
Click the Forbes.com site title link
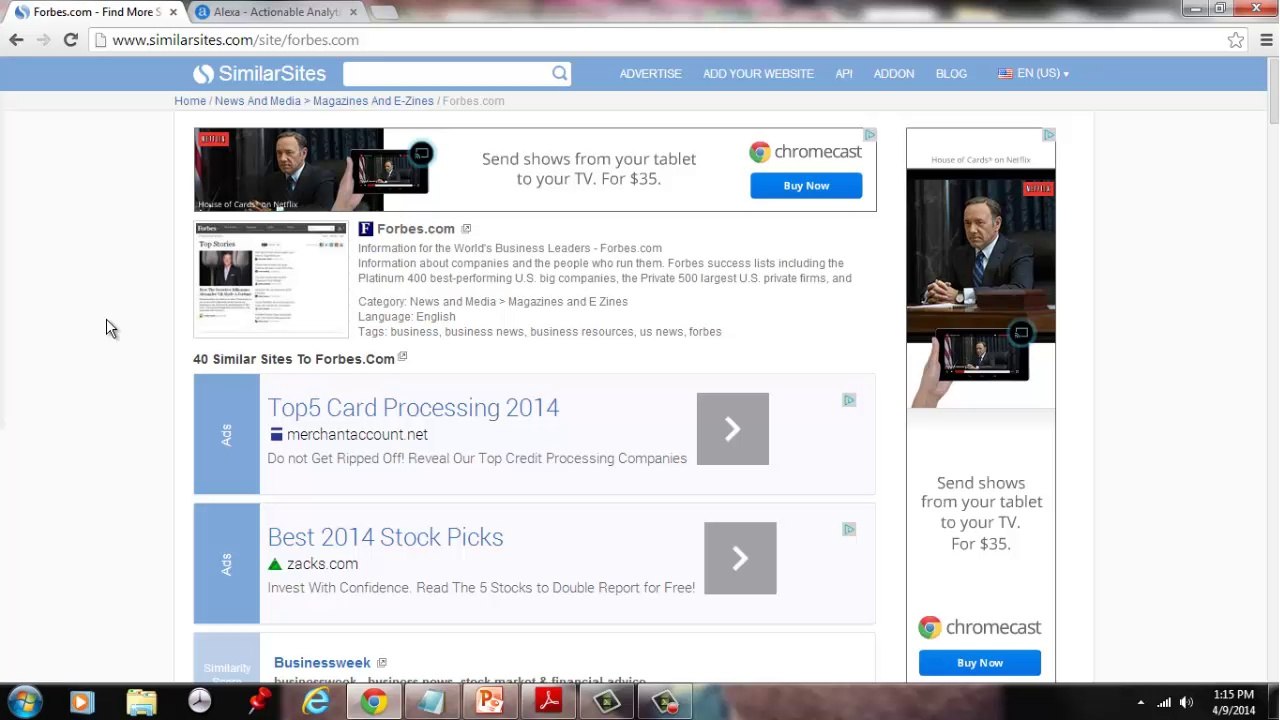[415, 229]
